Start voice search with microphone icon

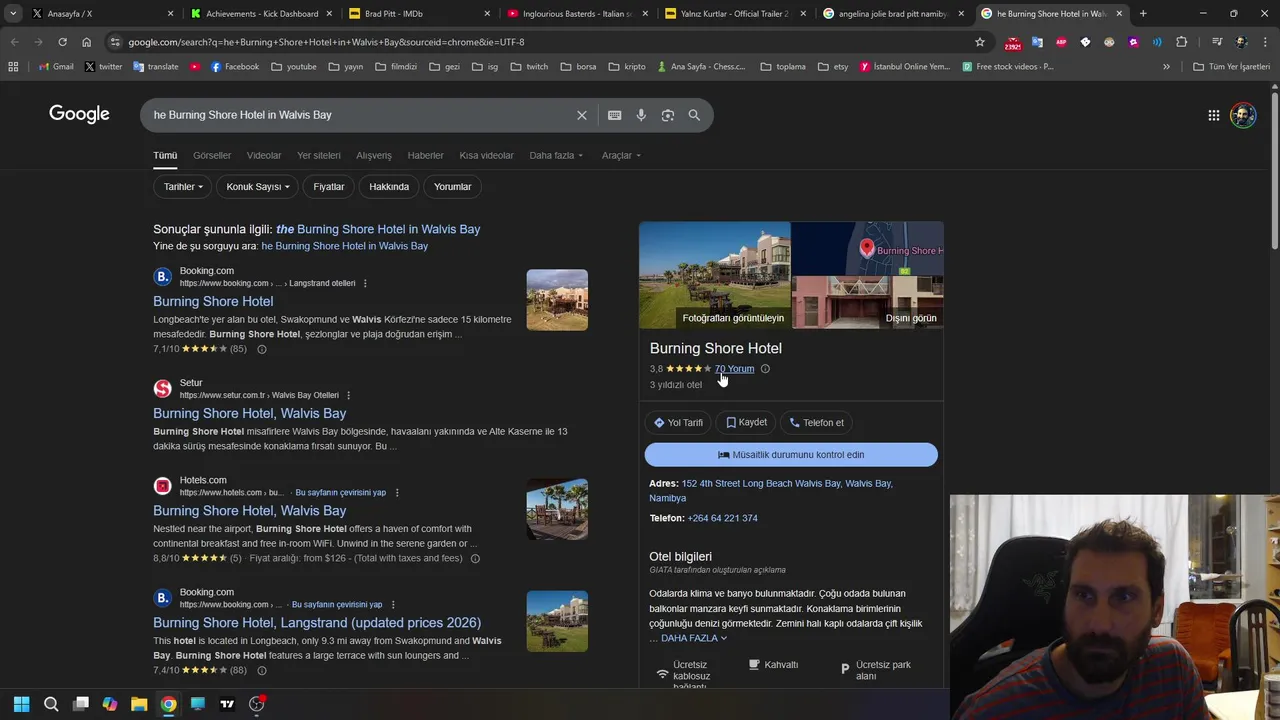click(641, 115)
